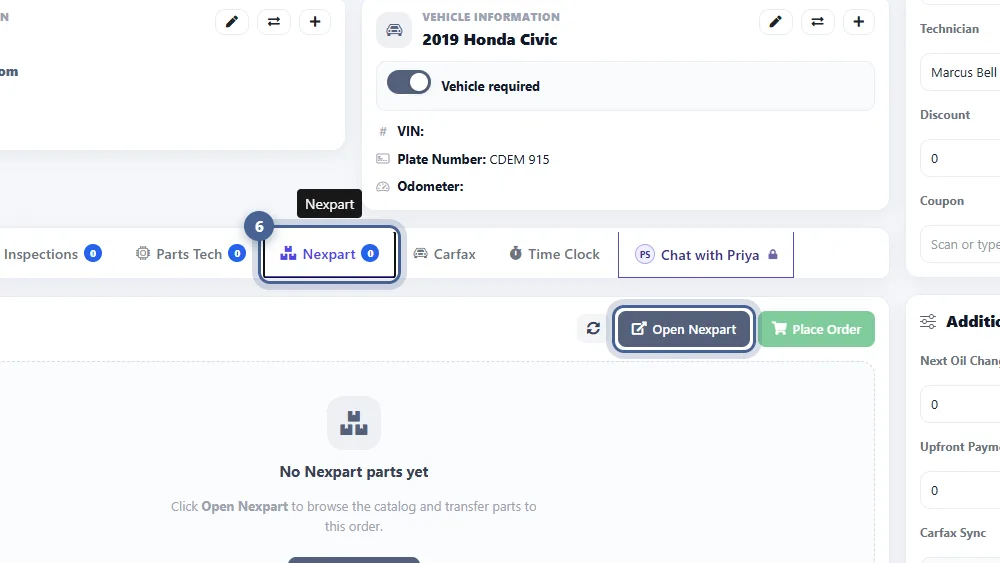Click the swap arrows icon in customer card
This screenshot has height=563, width=1000.
(x=274, y=22)
